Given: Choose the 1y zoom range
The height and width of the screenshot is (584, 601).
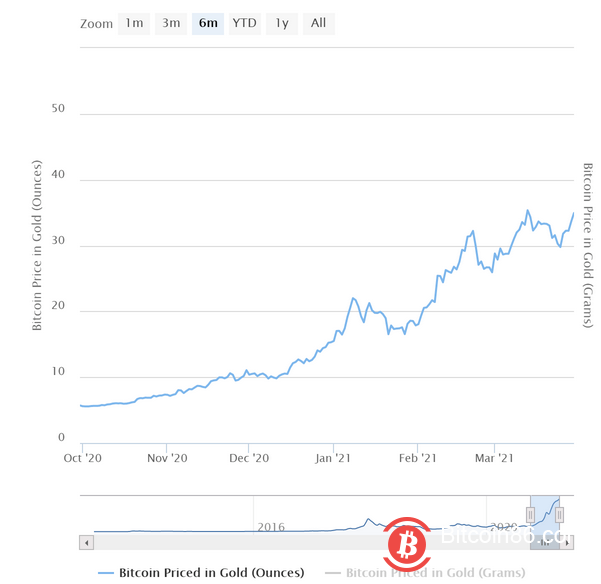Looking at the screenshot, I should click(x=282, y=23).
